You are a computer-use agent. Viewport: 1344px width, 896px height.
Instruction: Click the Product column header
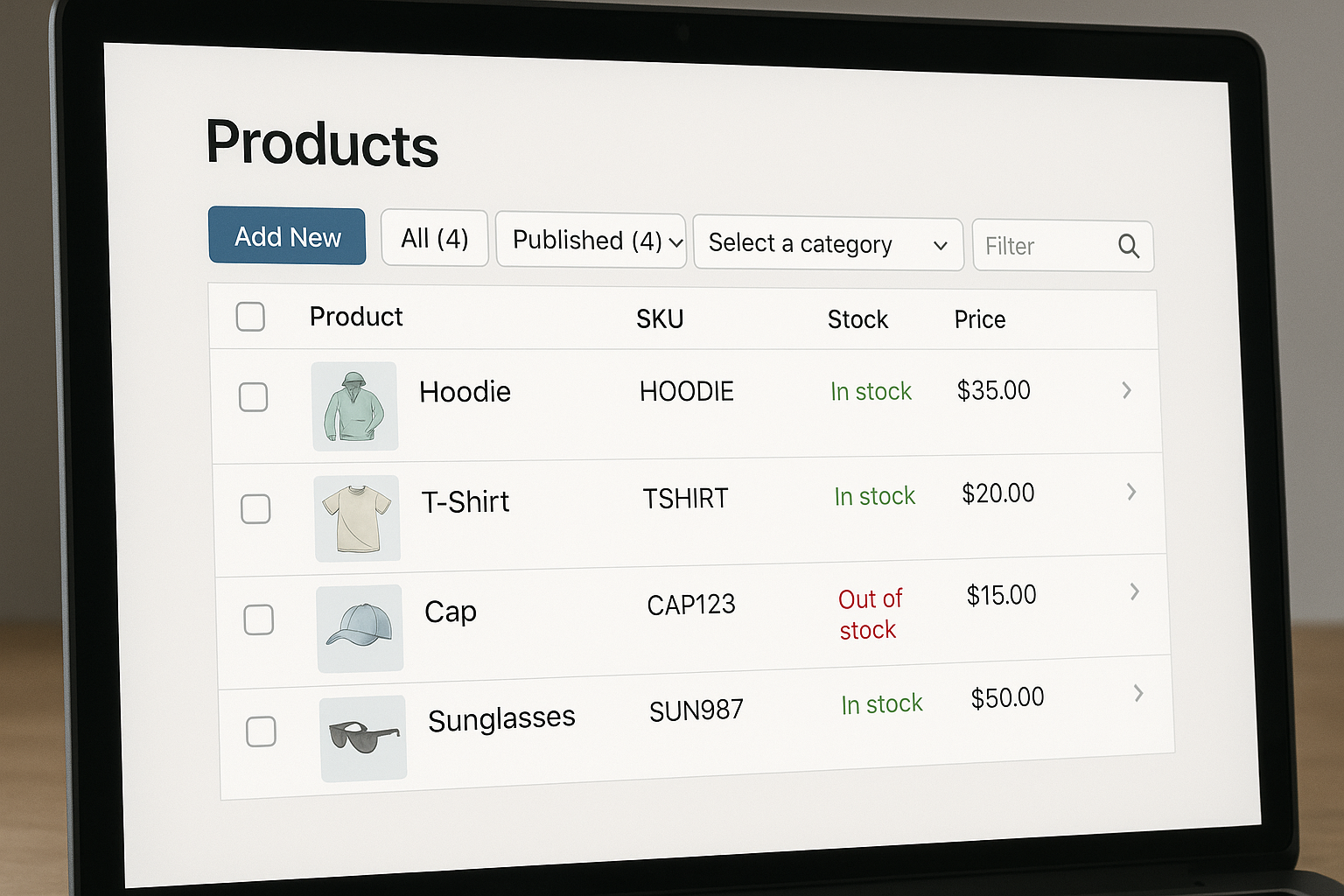tap(355, 317)
